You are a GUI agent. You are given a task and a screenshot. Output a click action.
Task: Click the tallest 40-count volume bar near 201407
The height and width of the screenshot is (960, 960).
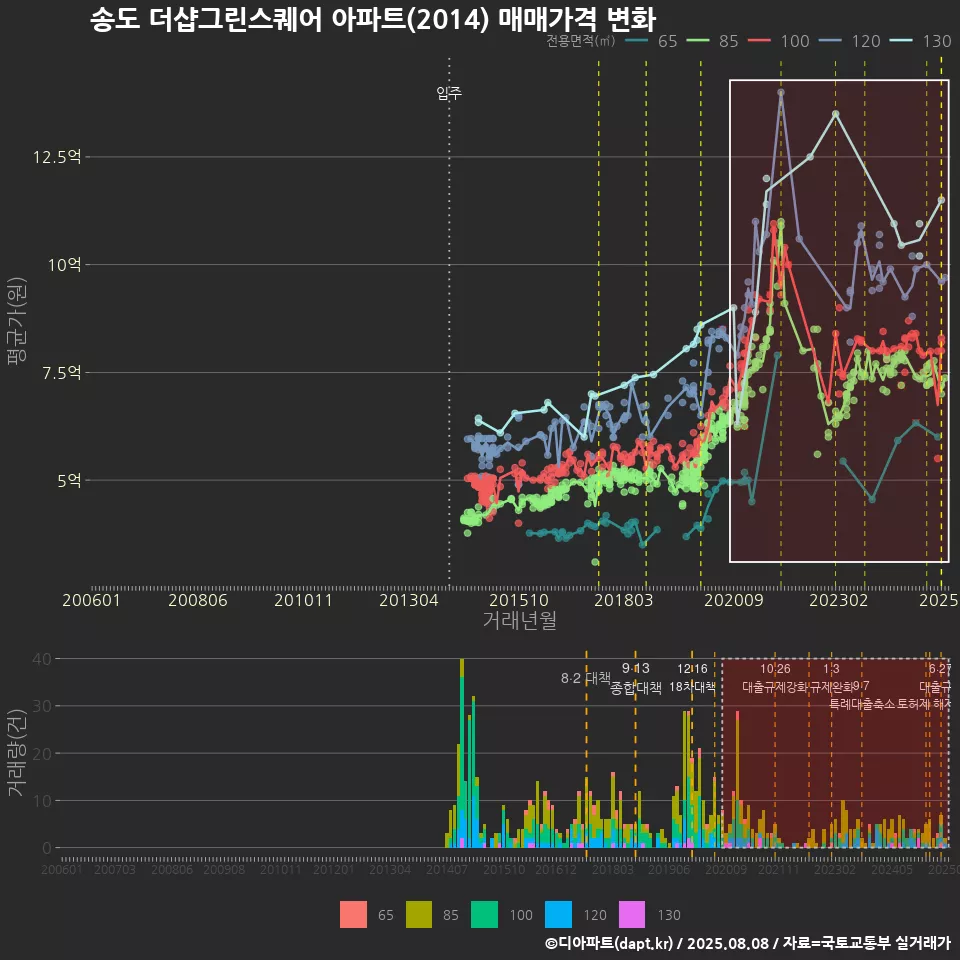[462, 753]
